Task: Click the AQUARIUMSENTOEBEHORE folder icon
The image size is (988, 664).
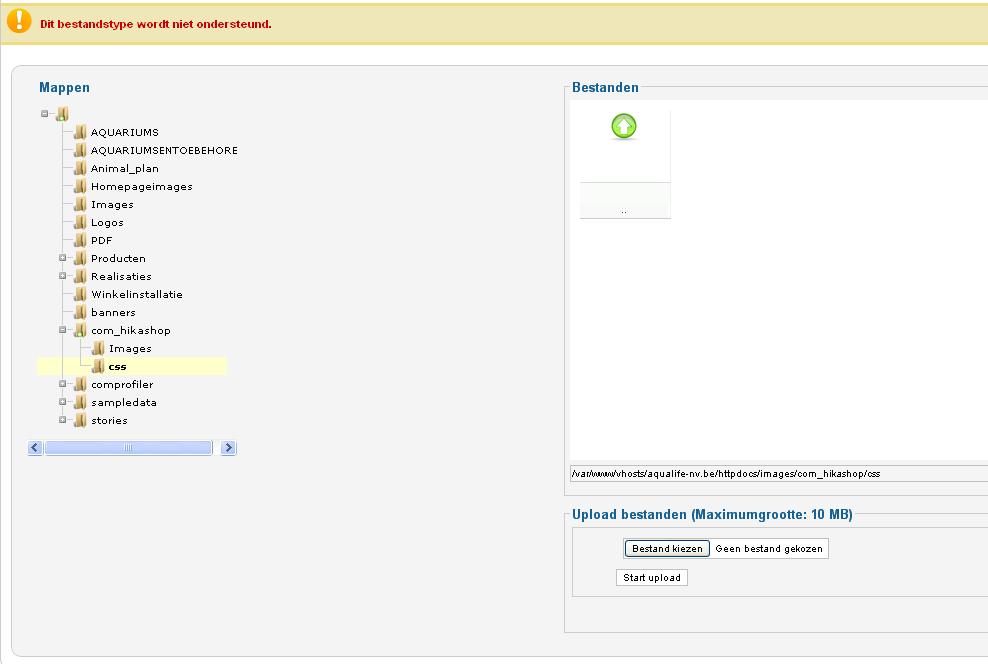Action: (x=80, y=150)
